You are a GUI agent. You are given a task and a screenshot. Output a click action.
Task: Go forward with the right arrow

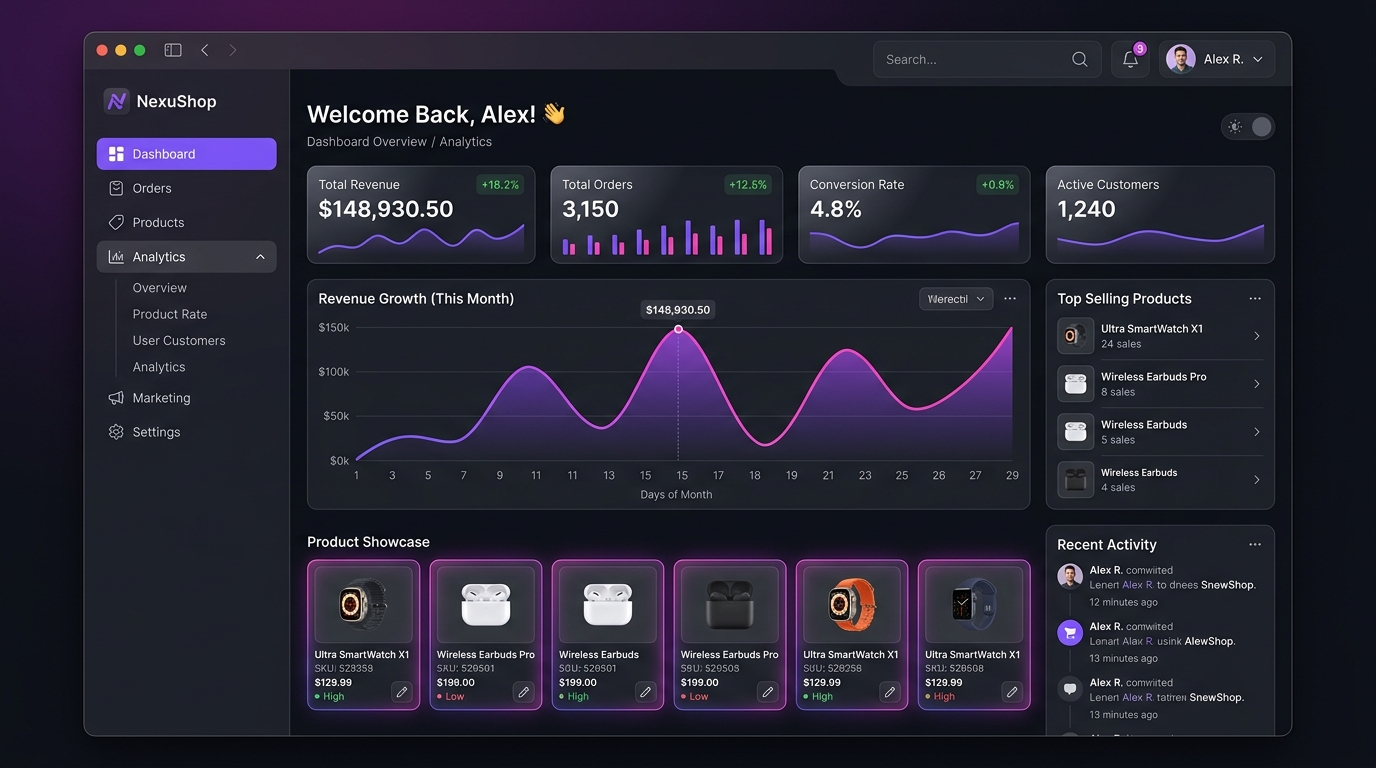tap(233, 50)
